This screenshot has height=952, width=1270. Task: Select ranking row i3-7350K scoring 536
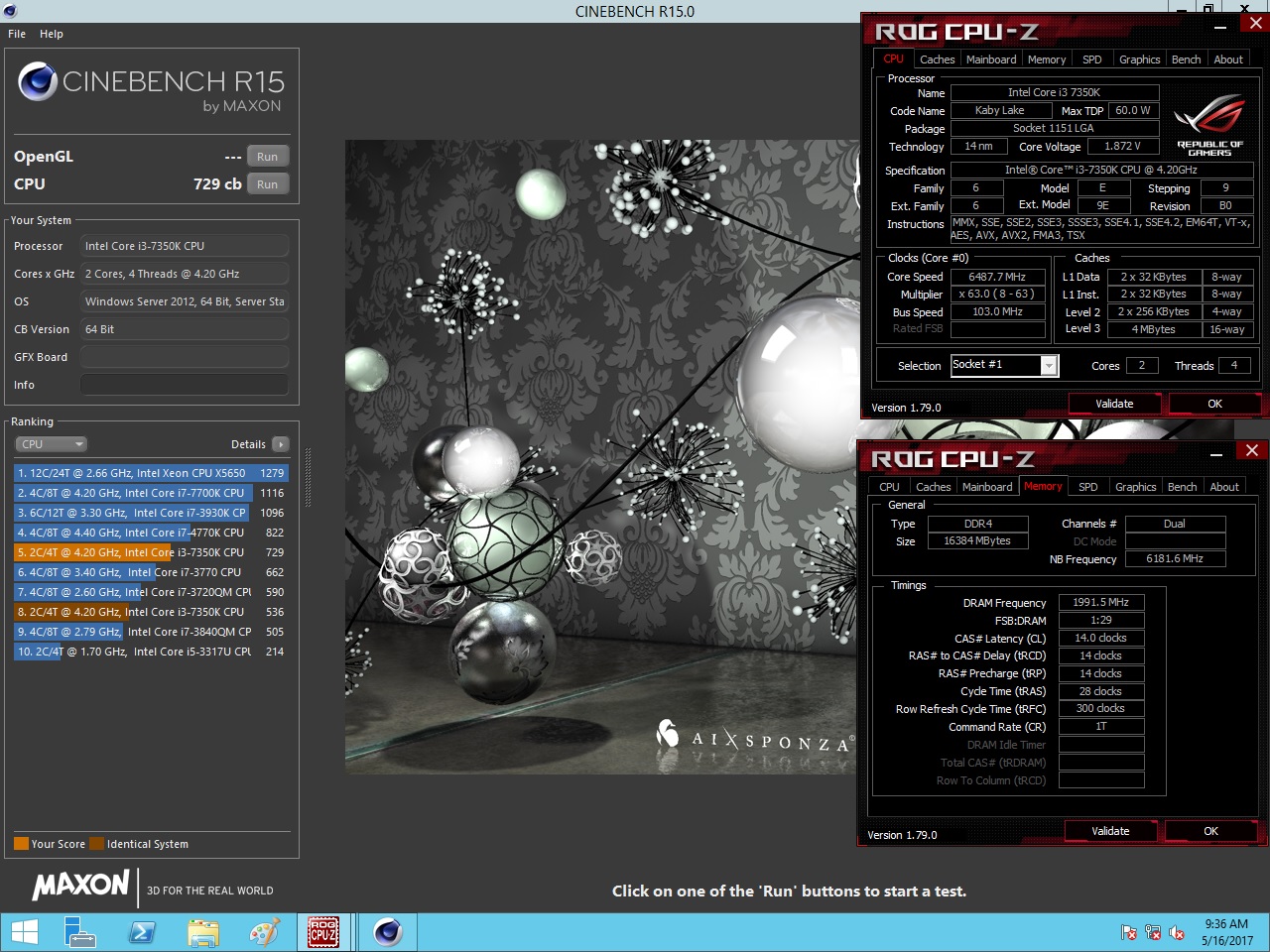click(x=151, y=612)
